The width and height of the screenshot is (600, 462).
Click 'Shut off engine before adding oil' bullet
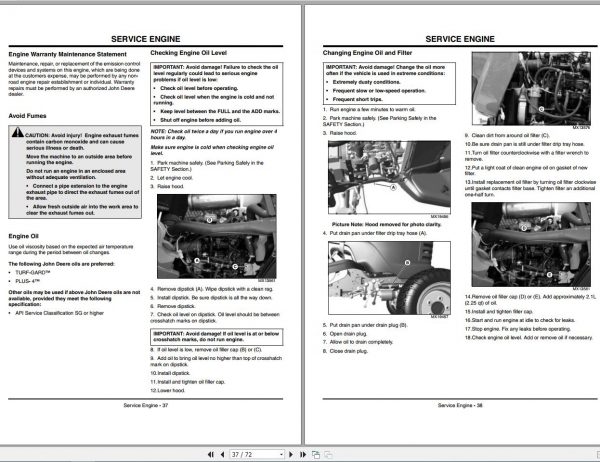coord(201,120)
